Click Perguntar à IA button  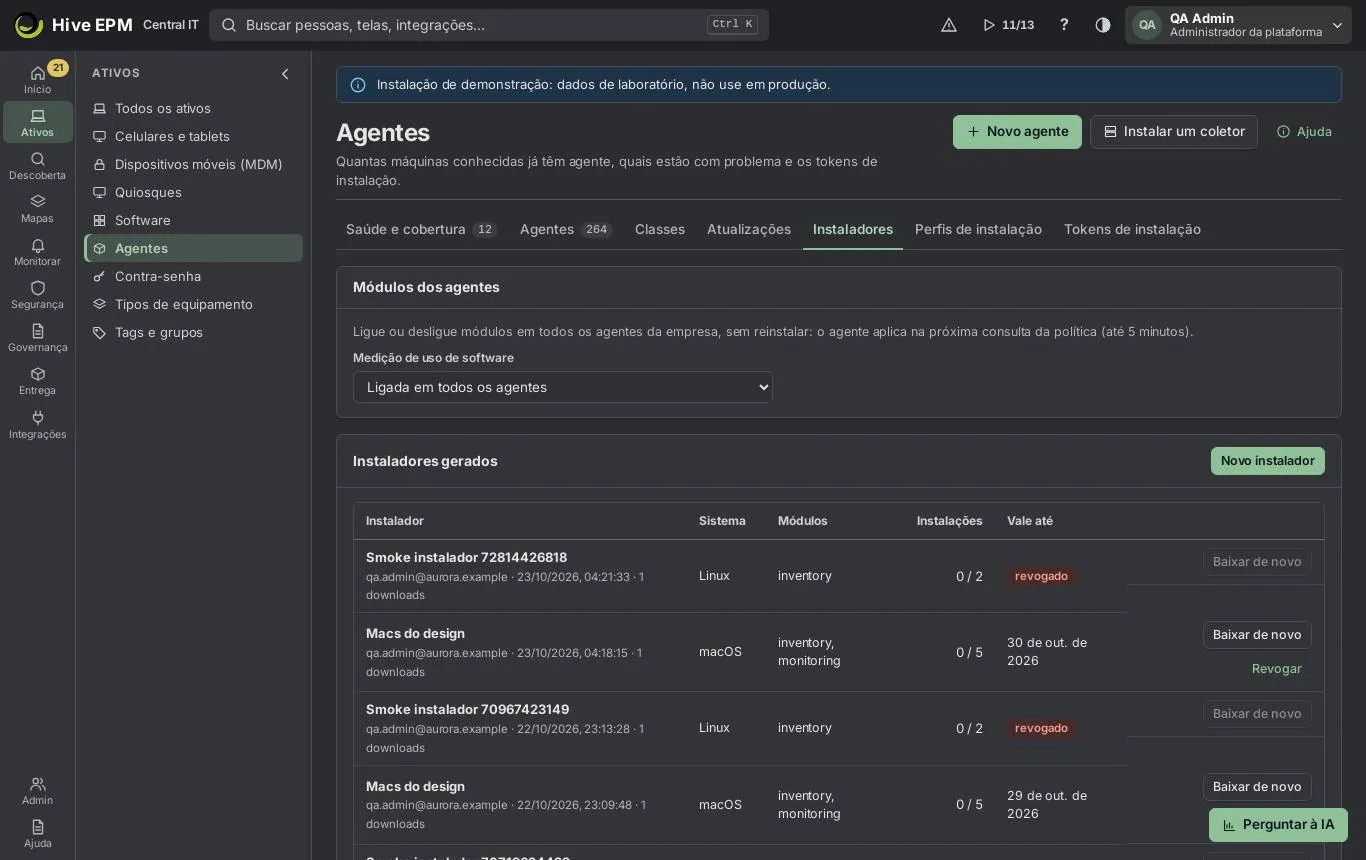click(x=1278, y=825)
